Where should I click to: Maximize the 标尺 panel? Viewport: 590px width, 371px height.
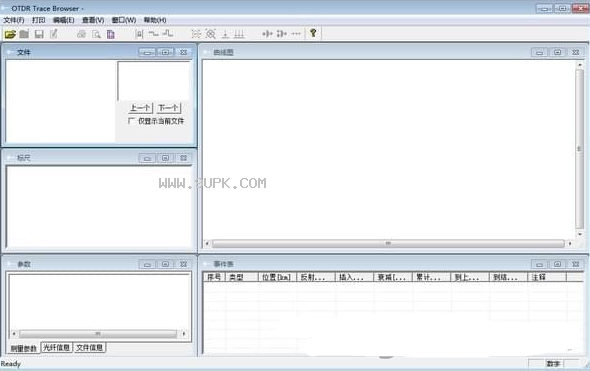[165, 158]
